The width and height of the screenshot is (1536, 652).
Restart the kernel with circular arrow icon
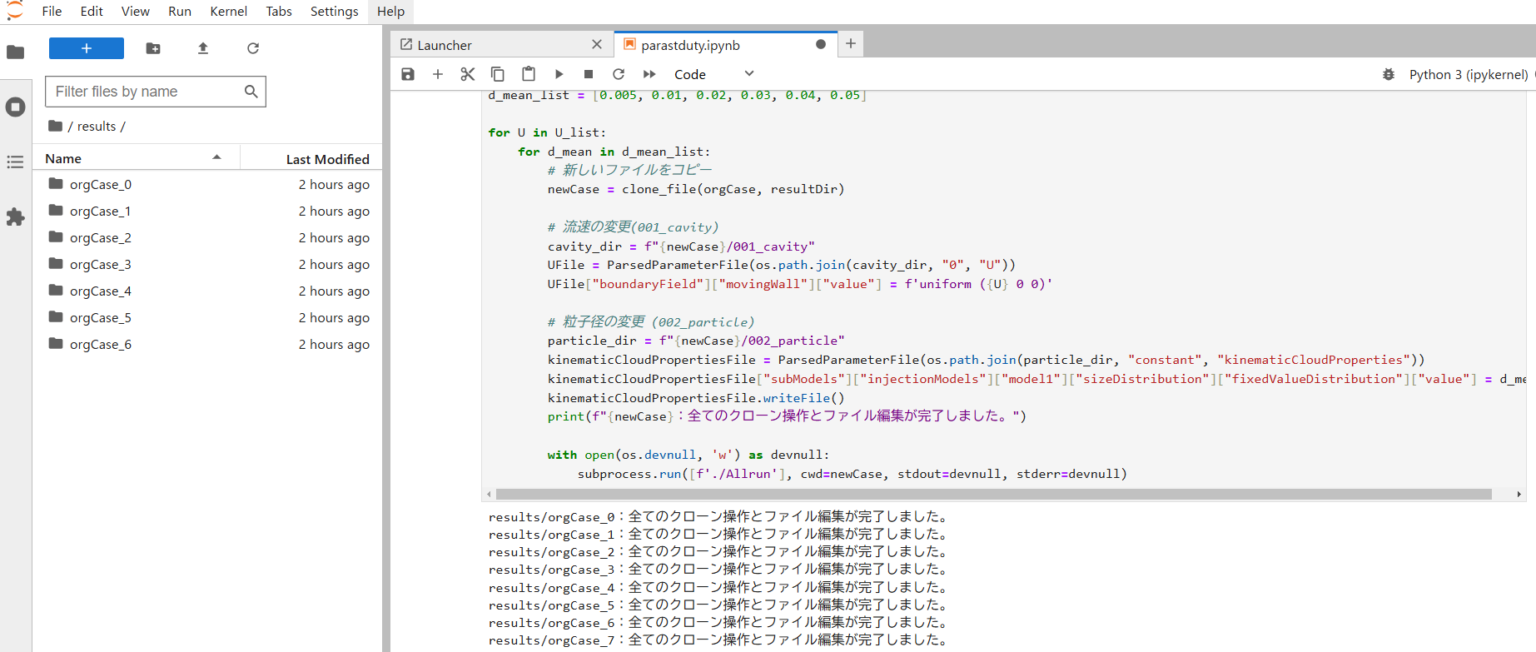click(619, 74)
